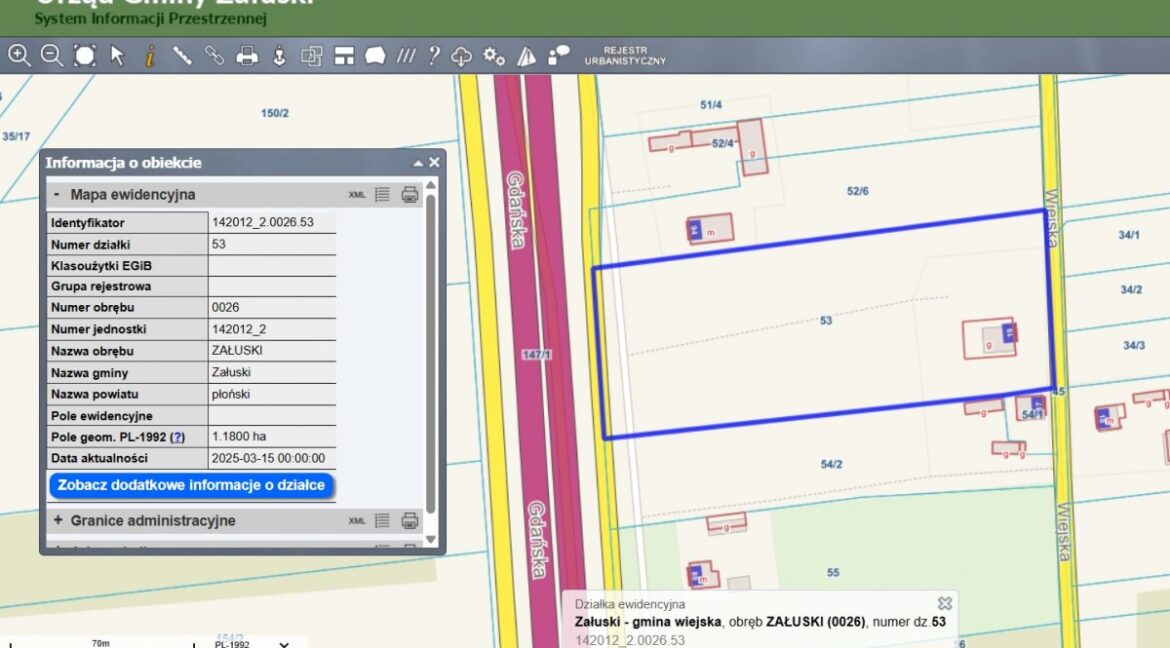
Task: Click parcel label 55 on the map
Action: pyautogui.click(x=833, y=573)
